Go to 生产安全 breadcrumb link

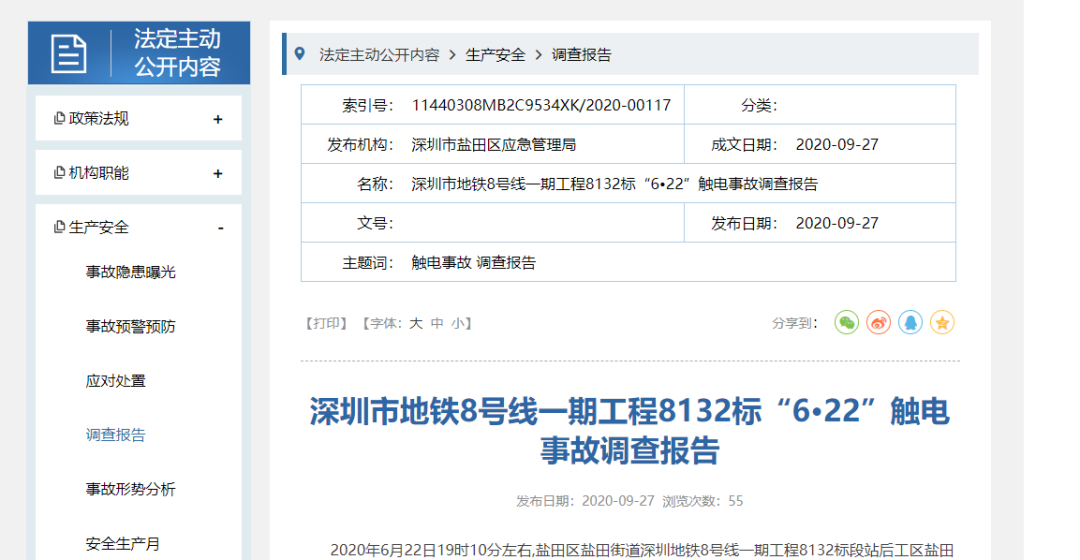click(x=495, y=55)
